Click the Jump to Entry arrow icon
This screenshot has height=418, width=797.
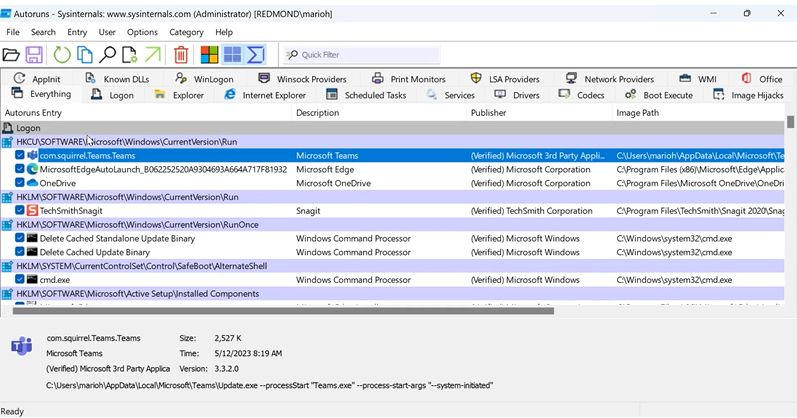pos(152,54)
